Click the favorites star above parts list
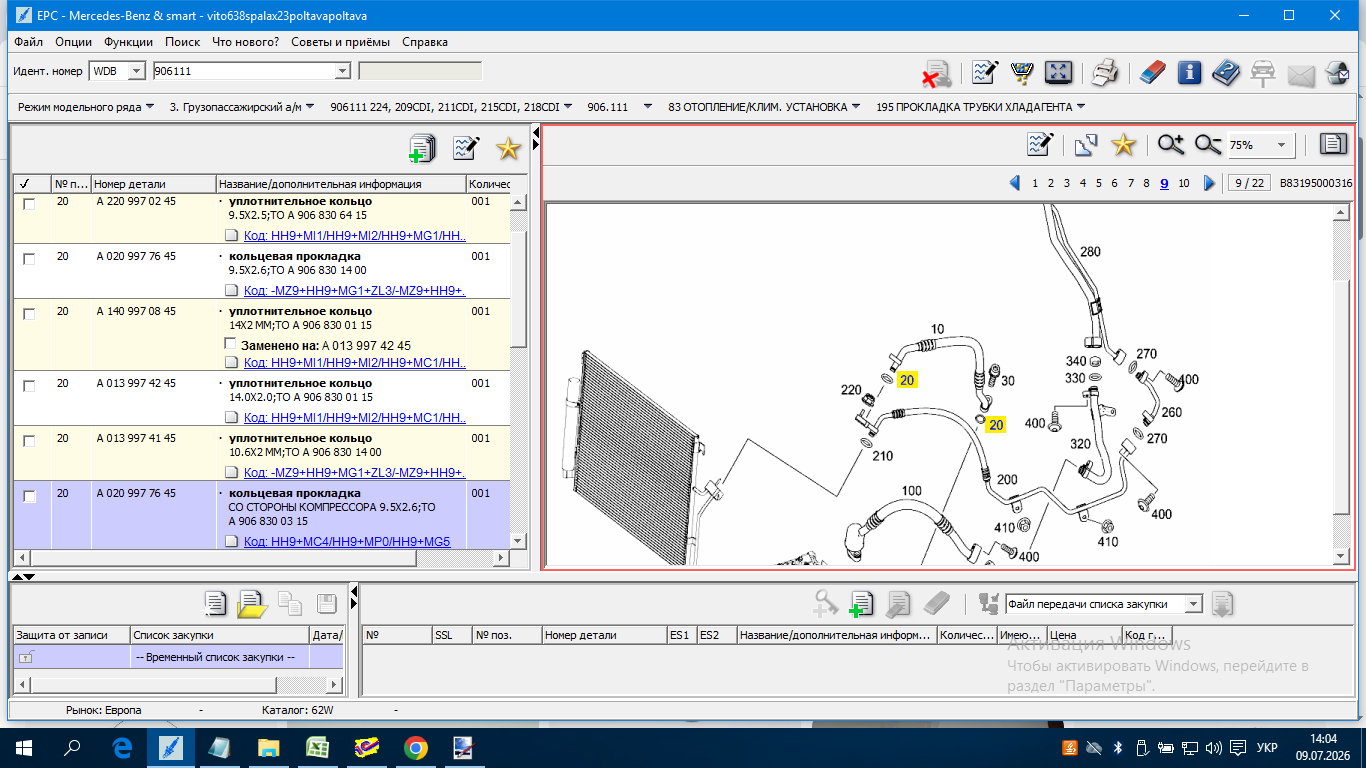 pos(509,148)
